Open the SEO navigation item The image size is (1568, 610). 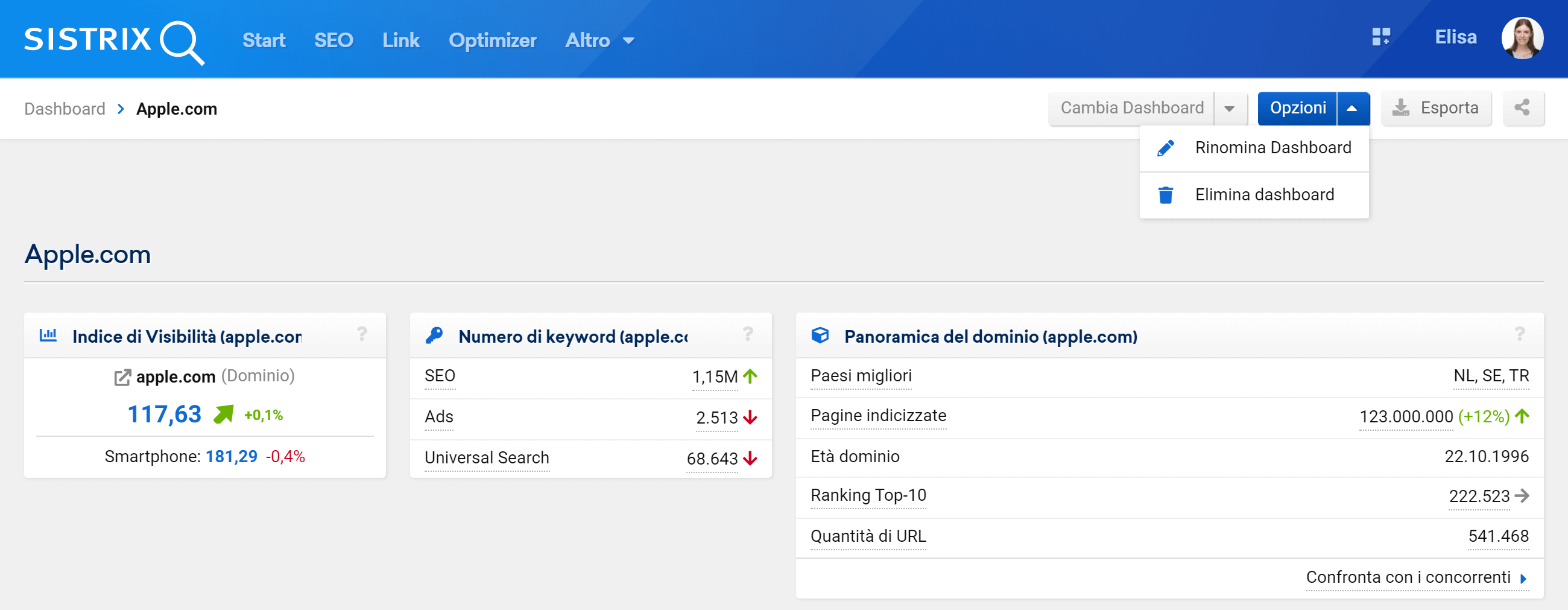pos(334,40)
